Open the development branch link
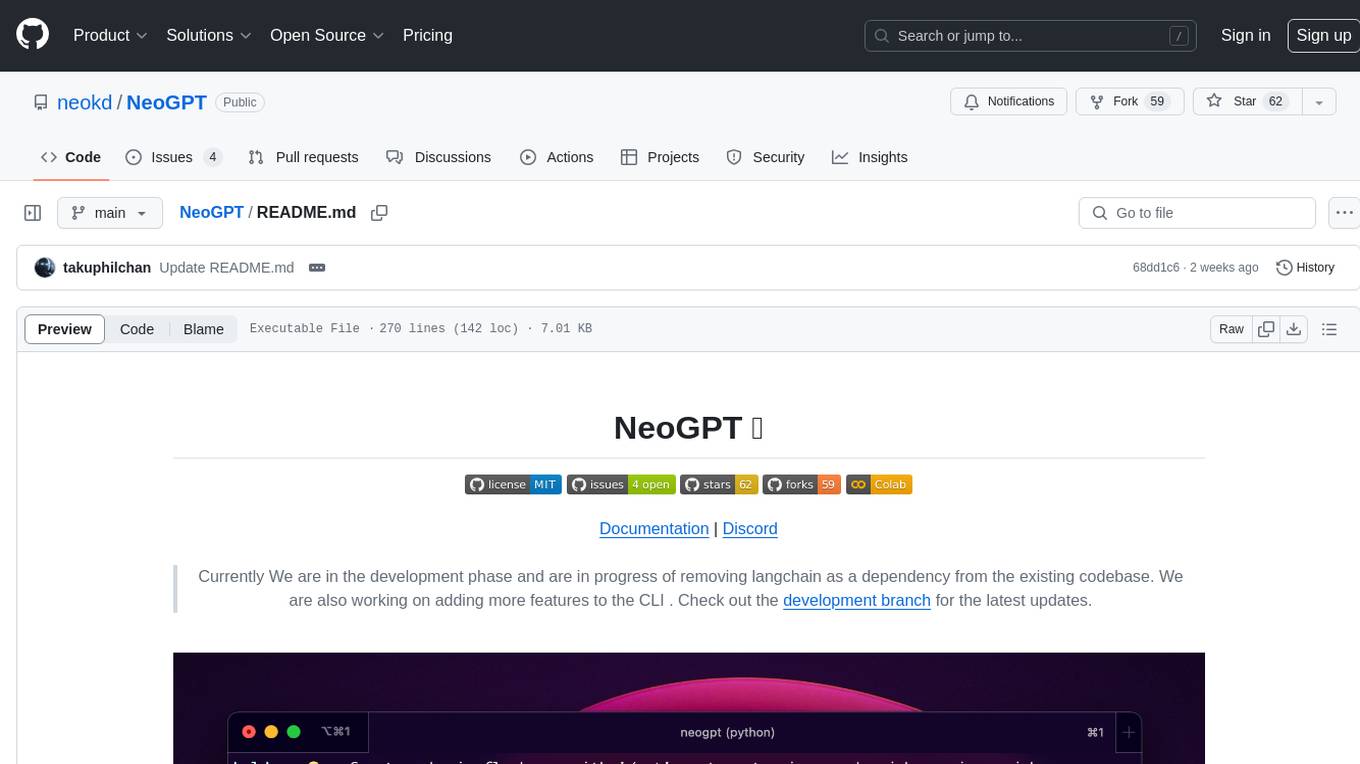Image resolution: width=1360 pixels, height=764 pixels. [857, 601]
